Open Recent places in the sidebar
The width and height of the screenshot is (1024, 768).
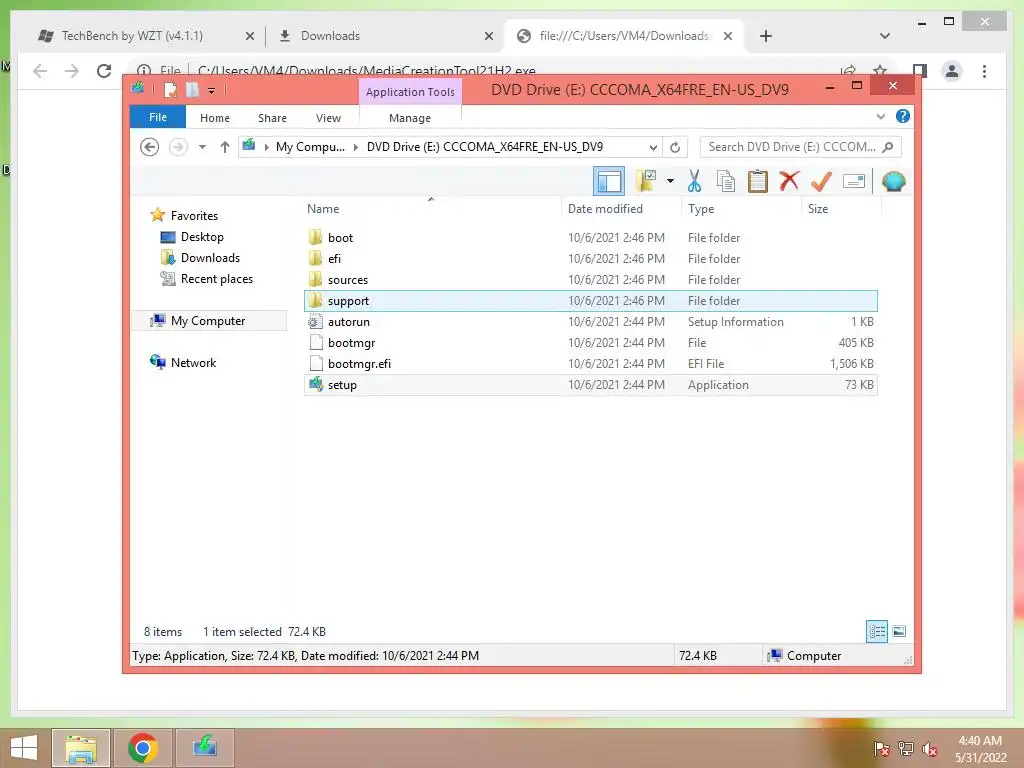[216, 279]
